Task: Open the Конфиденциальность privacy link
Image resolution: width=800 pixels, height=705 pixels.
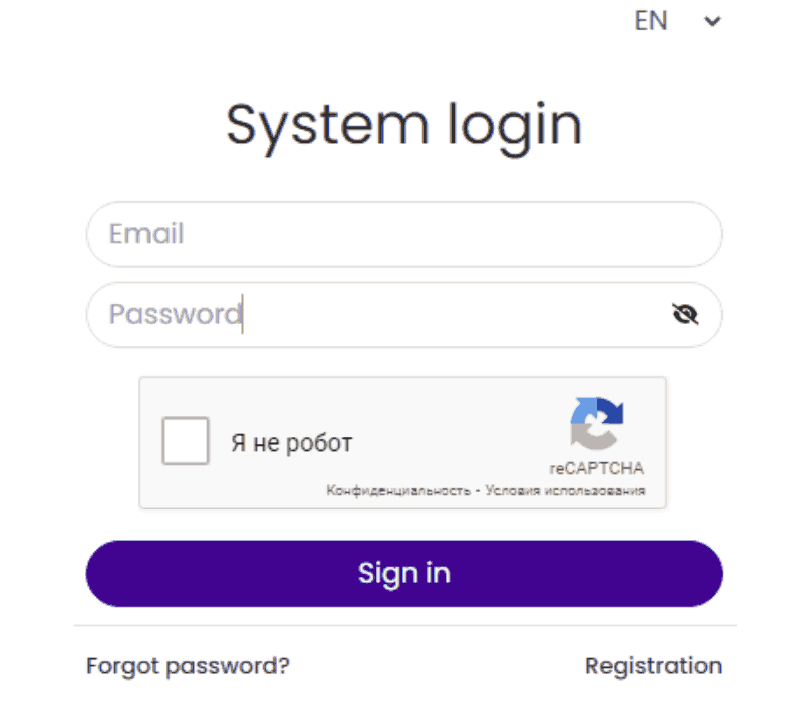Action: (398, 491)
